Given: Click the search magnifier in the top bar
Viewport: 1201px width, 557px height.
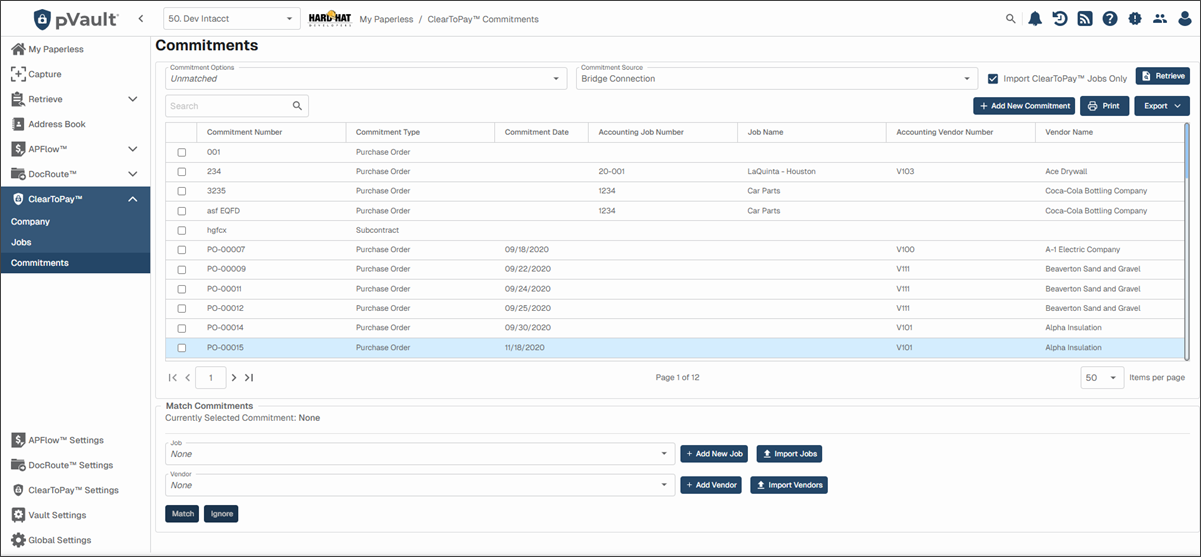Looking at the screenshot, I should pos(1011,19).
